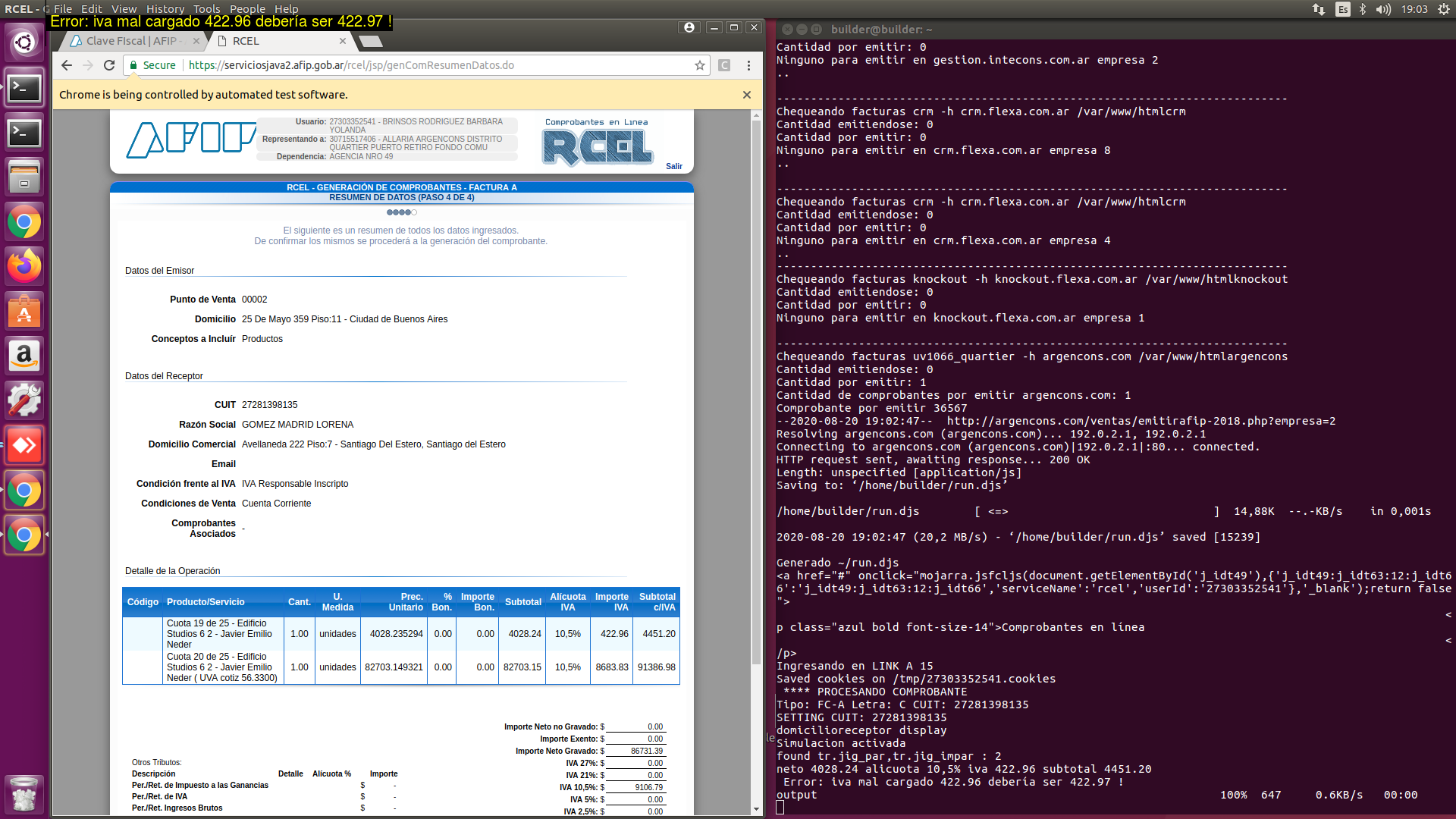This screenshot has height=819, width=1456.
Task: Launch Firefox from the dock
Action: 24,266
